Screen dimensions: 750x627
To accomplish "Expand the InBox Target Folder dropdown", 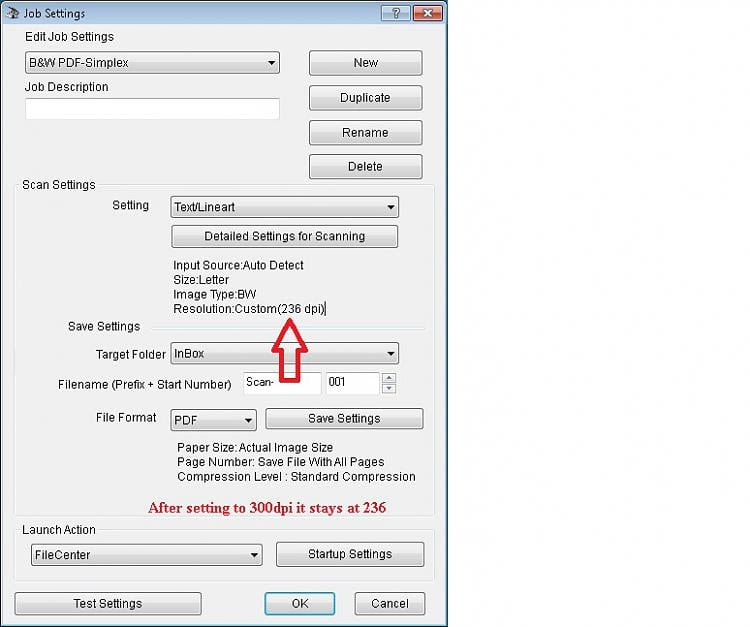I will tap(285, 353).
